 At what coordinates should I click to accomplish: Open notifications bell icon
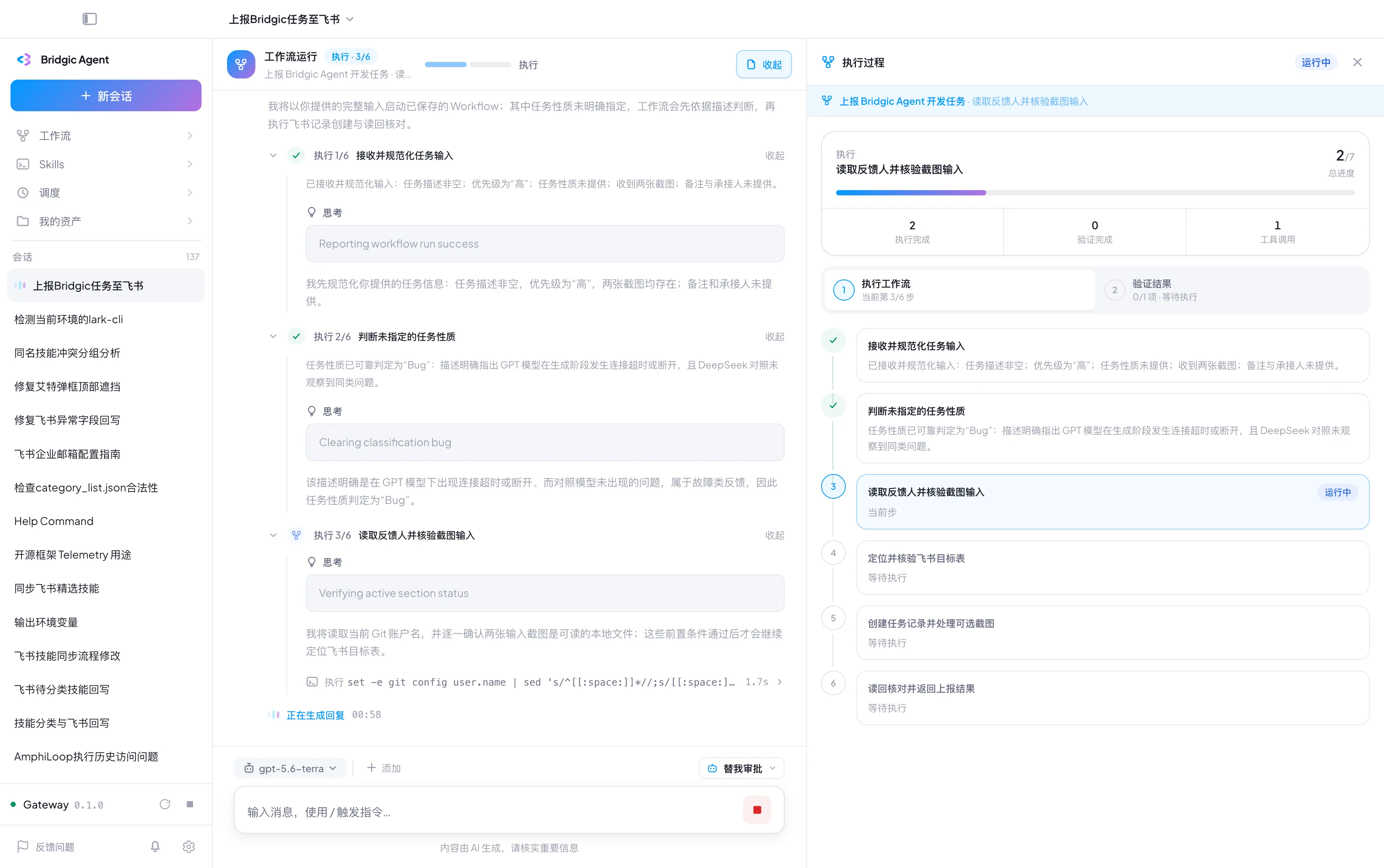pyautogui.click(x=155, y=847)
